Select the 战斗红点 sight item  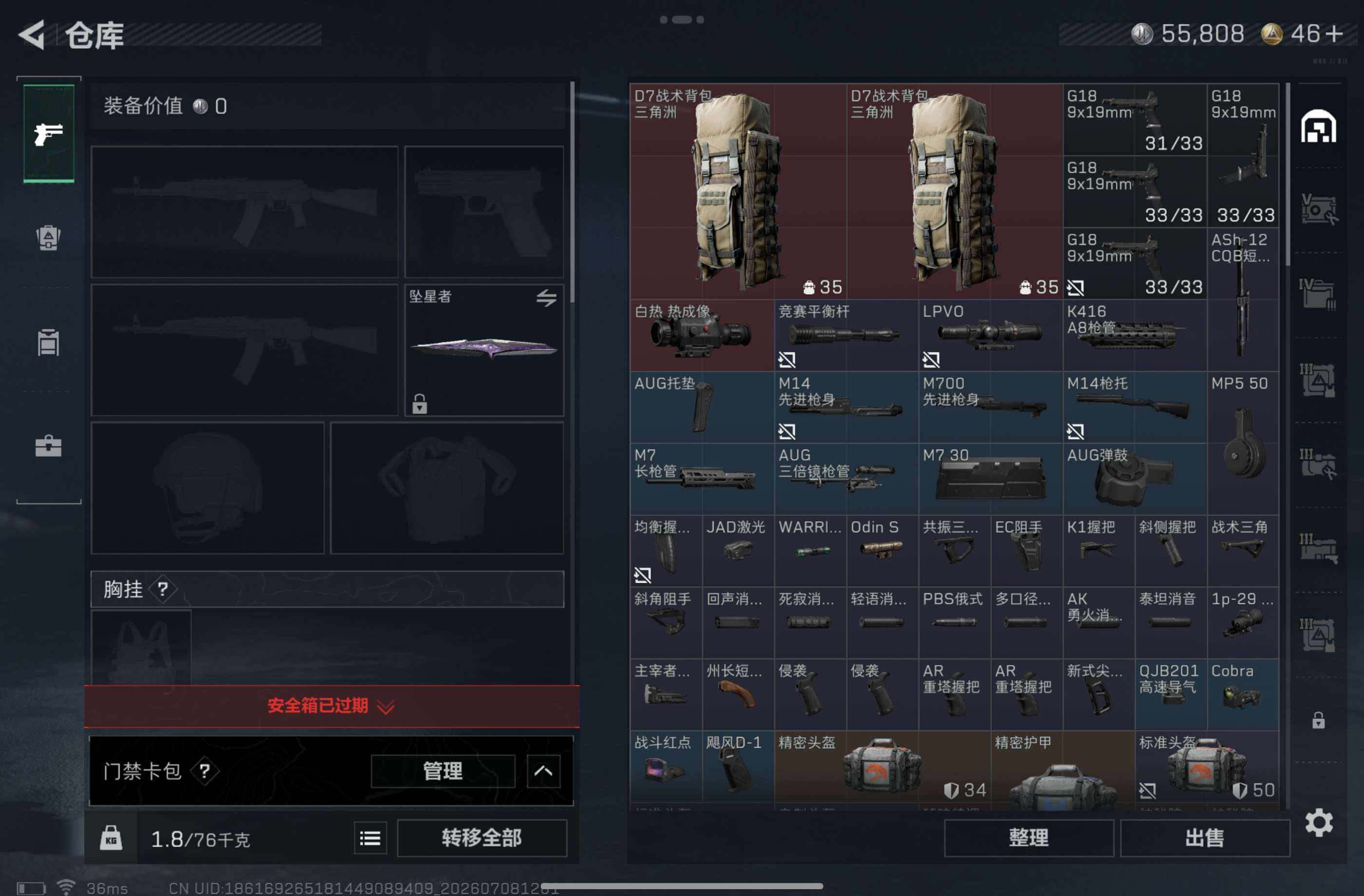666,766
